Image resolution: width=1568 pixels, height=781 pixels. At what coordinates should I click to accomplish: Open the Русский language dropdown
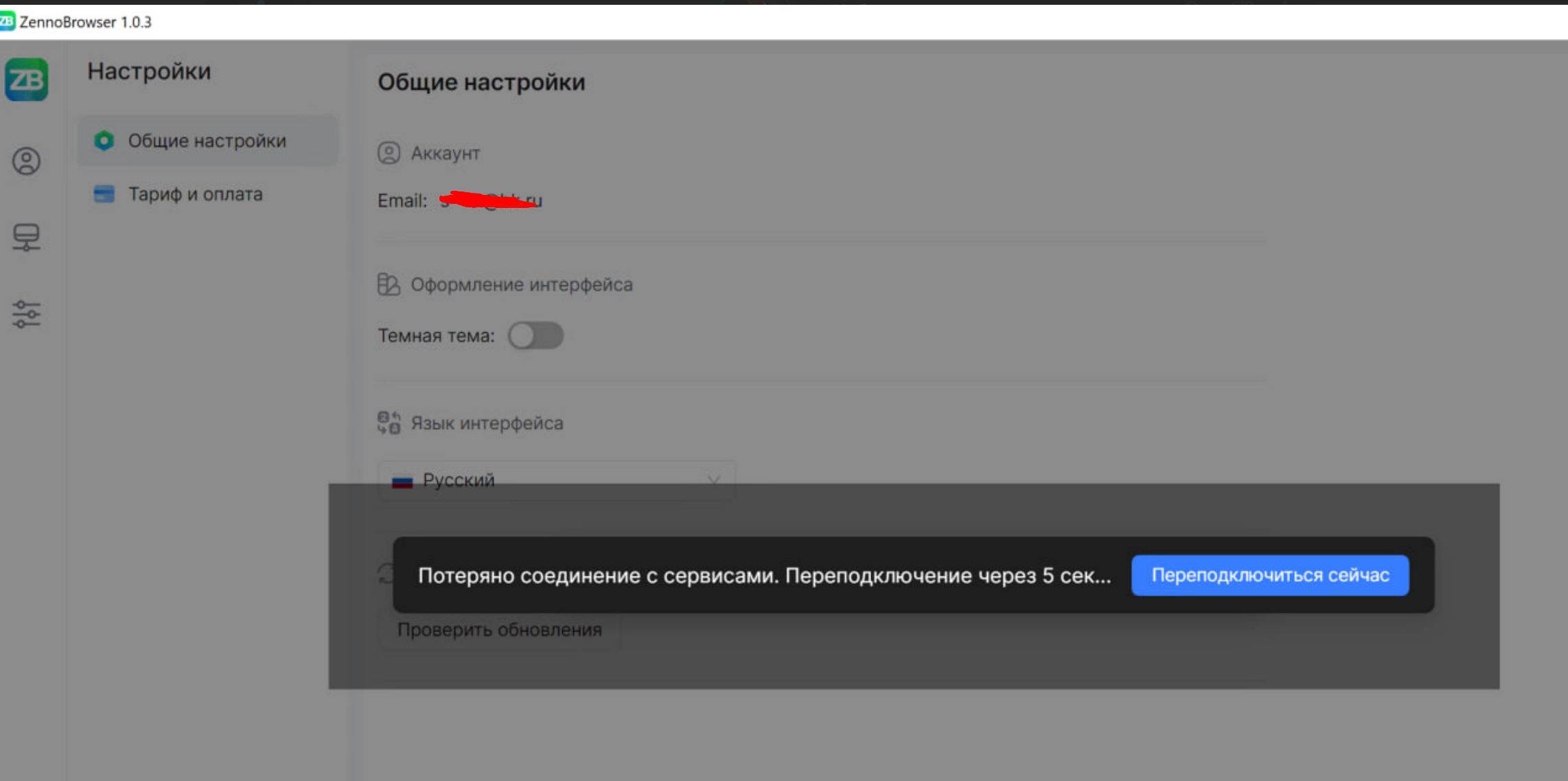[x=556, y=480]
